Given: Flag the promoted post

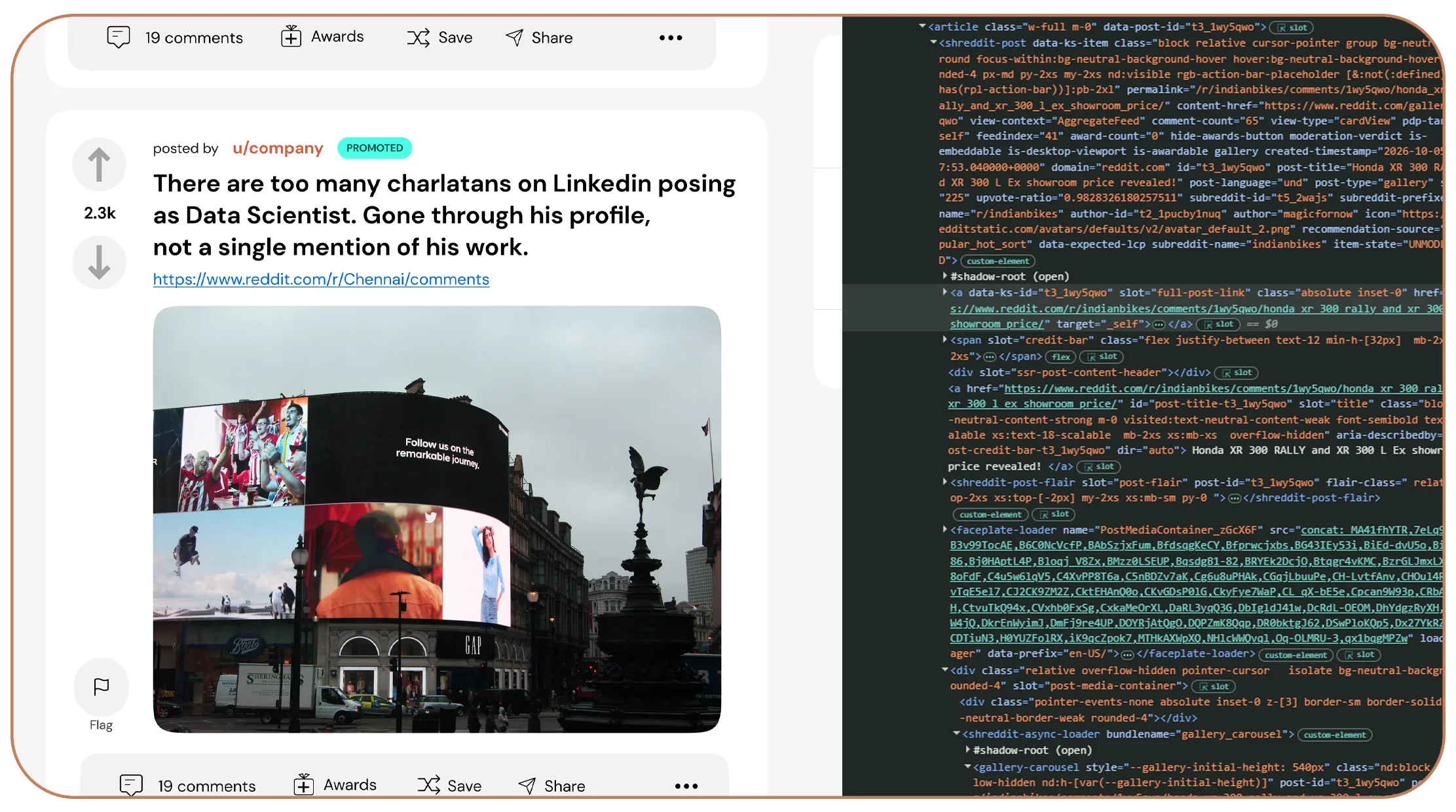Looking at the screenshot, I should (101, 687).
